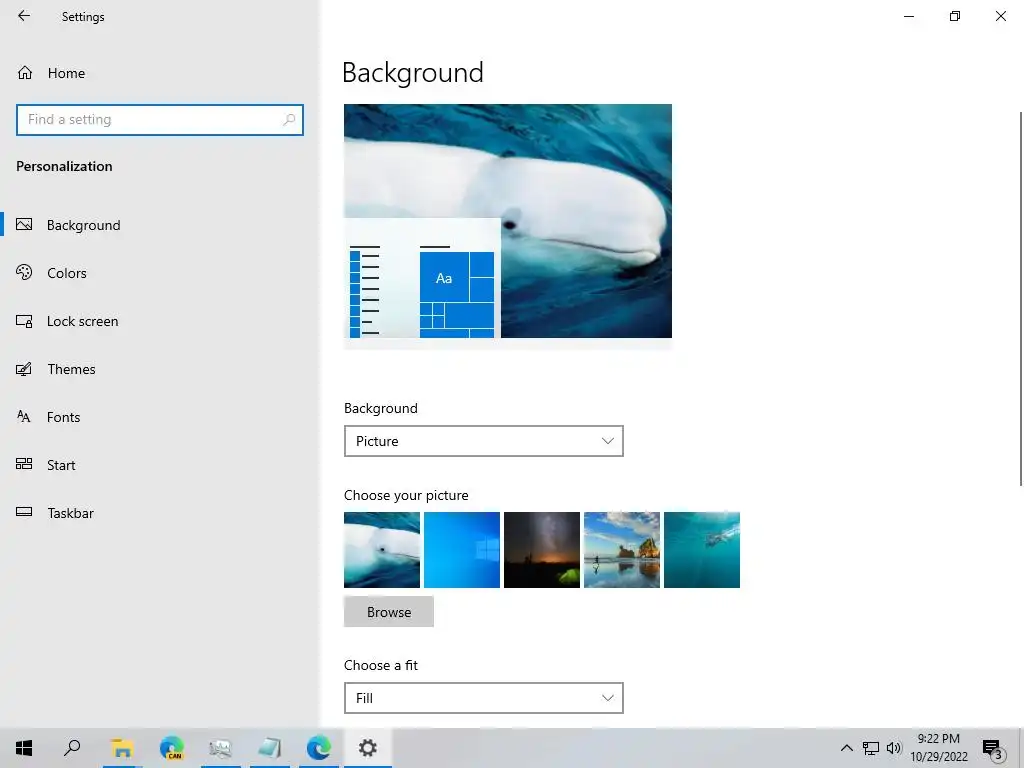Go to Colors settings page
Screen dimensions: 1024x768
pos(160,273)
